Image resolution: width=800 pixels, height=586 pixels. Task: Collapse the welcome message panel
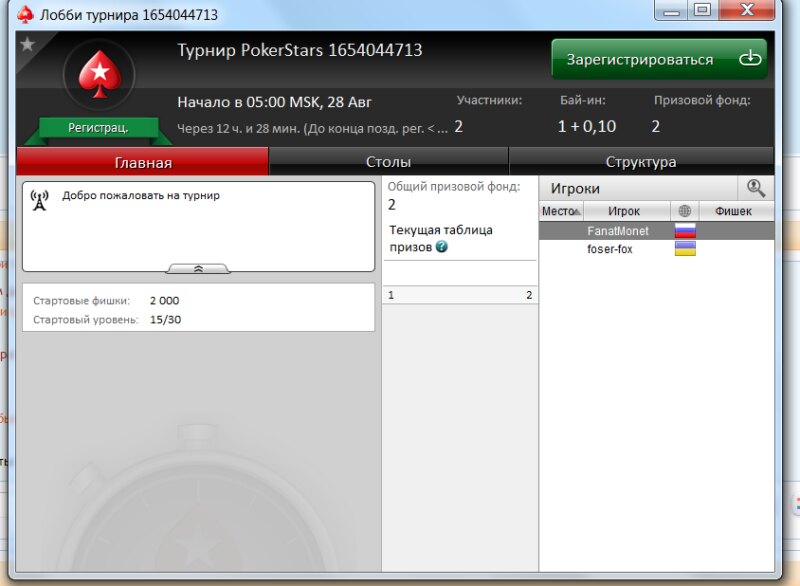[198, 268]
